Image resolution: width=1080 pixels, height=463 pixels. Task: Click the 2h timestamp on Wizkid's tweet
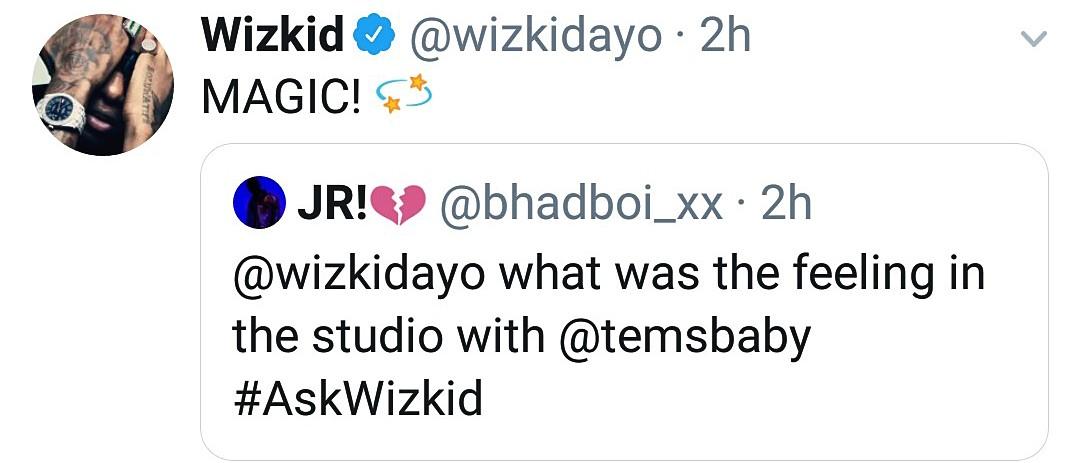(725, 38)
